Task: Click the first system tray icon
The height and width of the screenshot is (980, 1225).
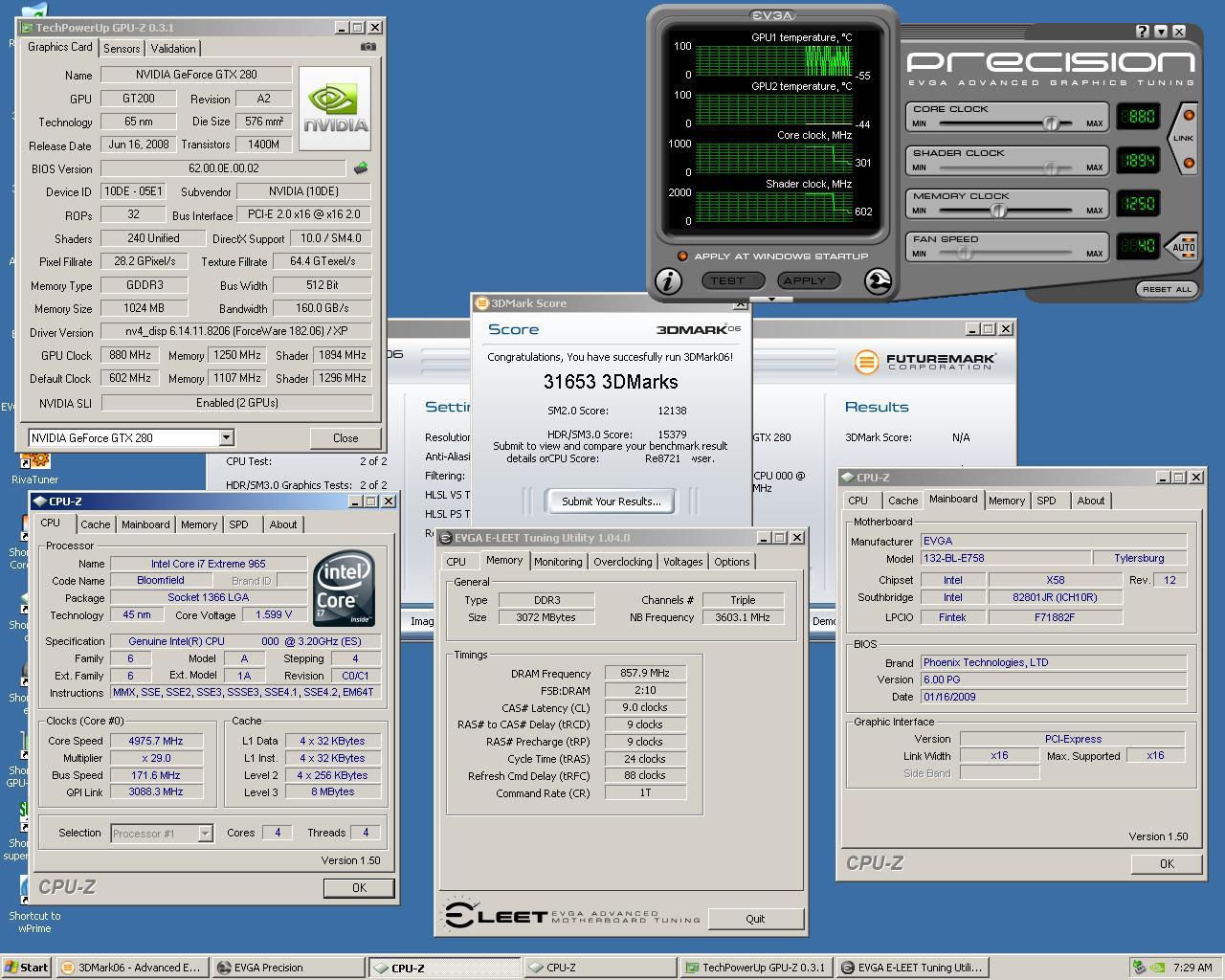Action: pos(1139,968)
